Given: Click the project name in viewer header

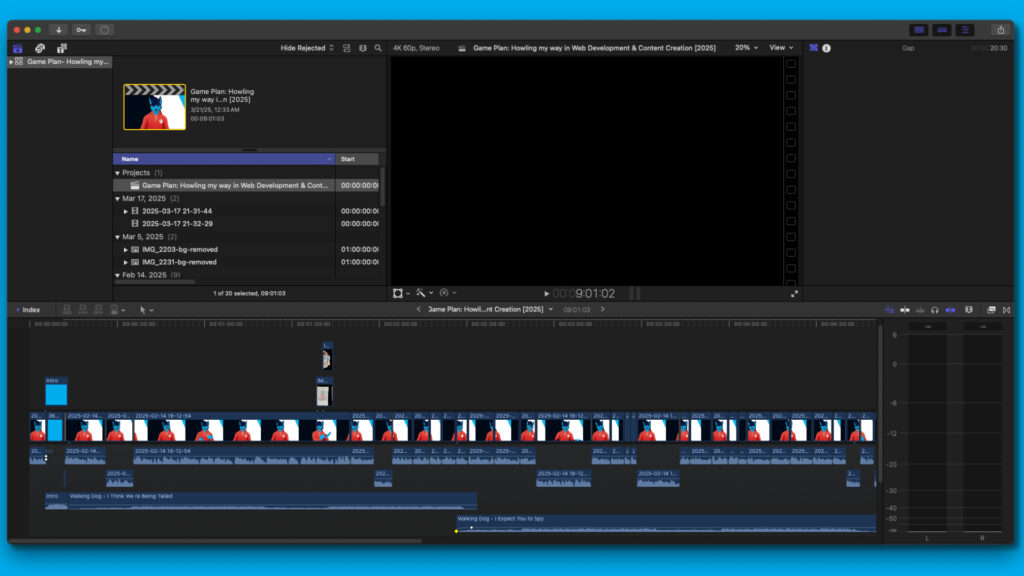Looking at the screenshot, I should point(594,48).
